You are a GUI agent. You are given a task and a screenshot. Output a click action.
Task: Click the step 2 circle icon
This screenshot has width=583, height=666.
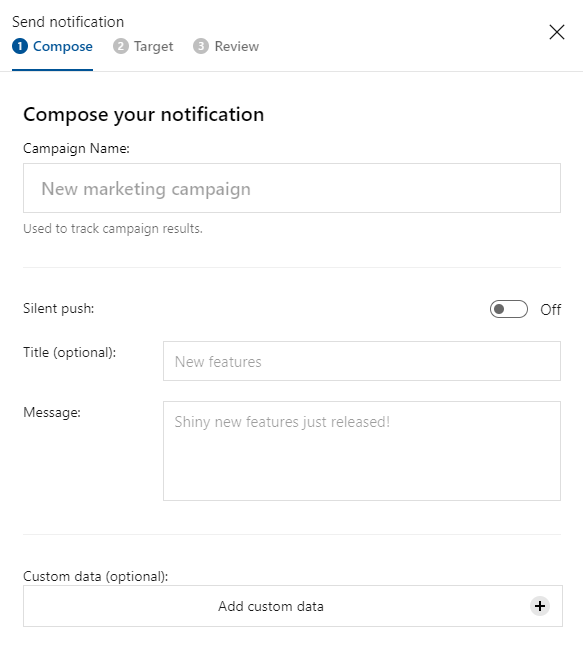pos(121,46)
